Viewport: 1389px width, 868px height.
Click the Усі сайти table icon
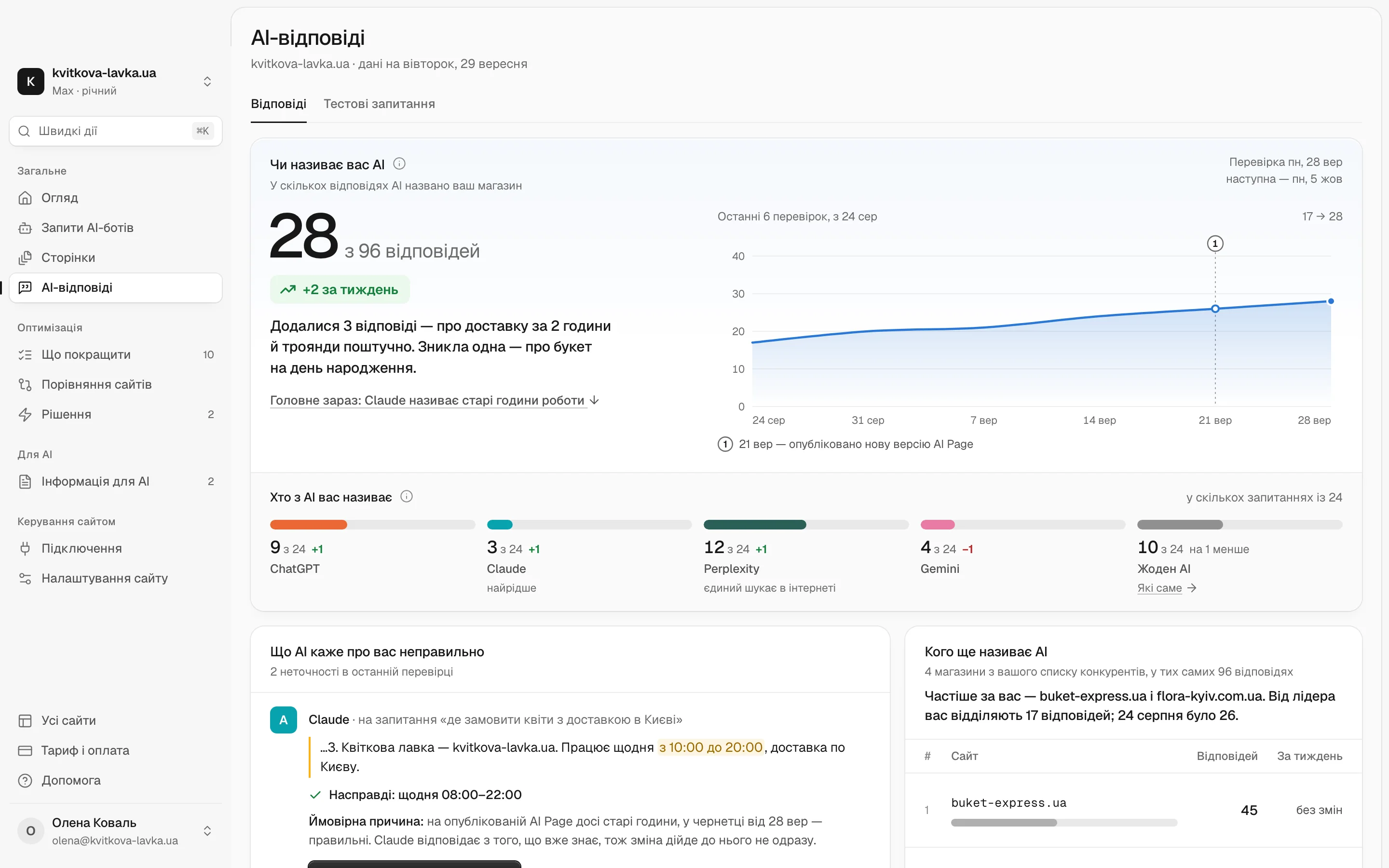(25, 720)
